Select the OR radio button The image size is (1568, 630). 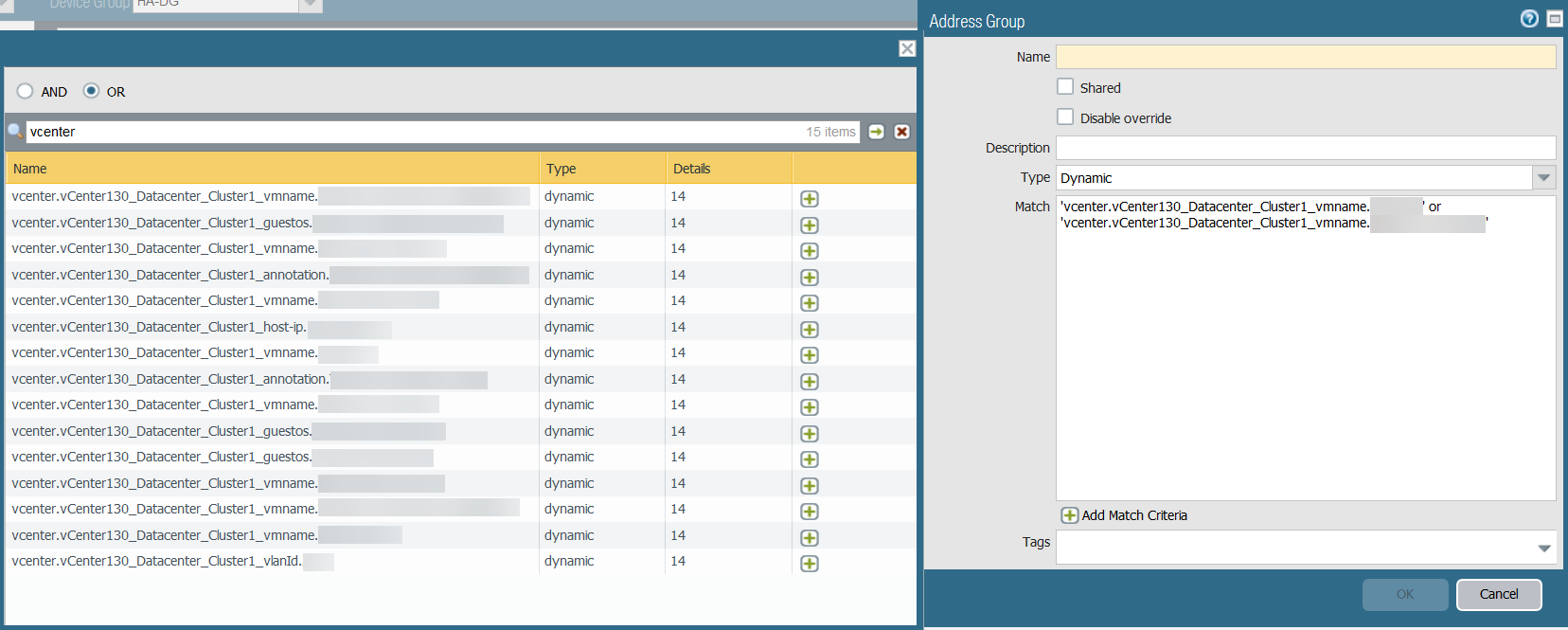click(x=91, y=91)
